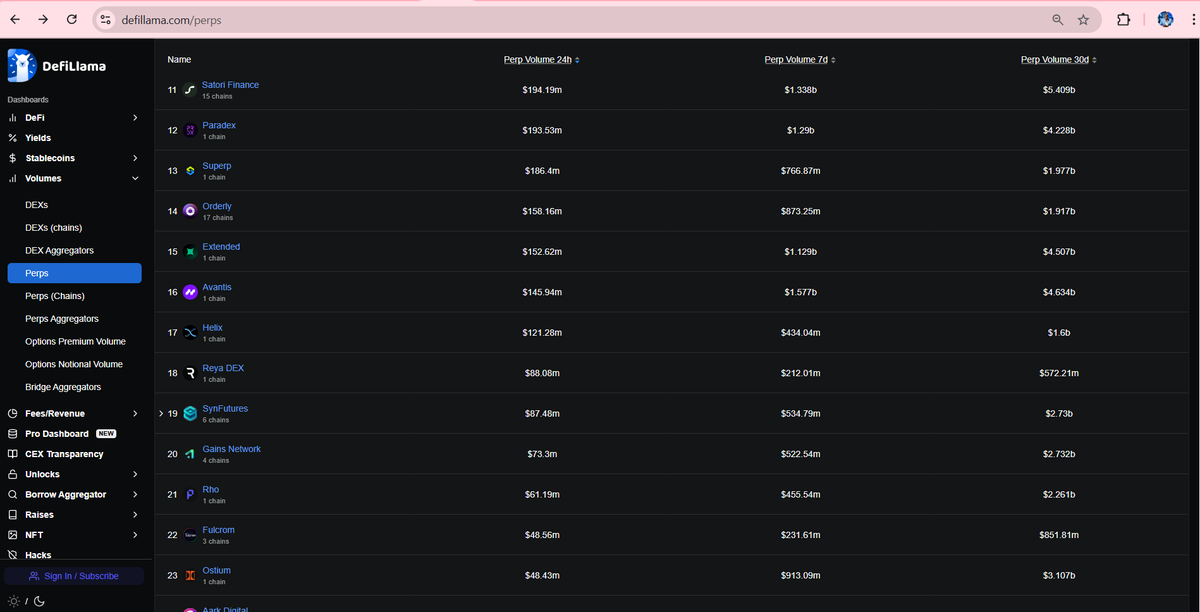Sort by Perp Volume 24h column
Image resolution: width=1200 pixels, height=612 pixels.
pos(541,60)
